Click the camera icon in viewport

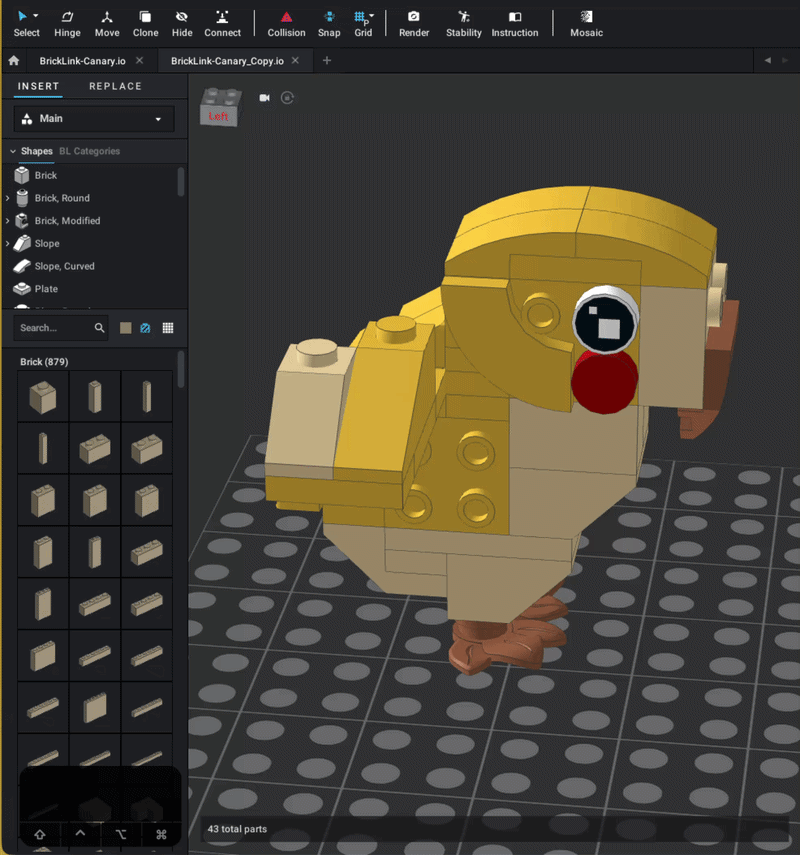[265, 98]
